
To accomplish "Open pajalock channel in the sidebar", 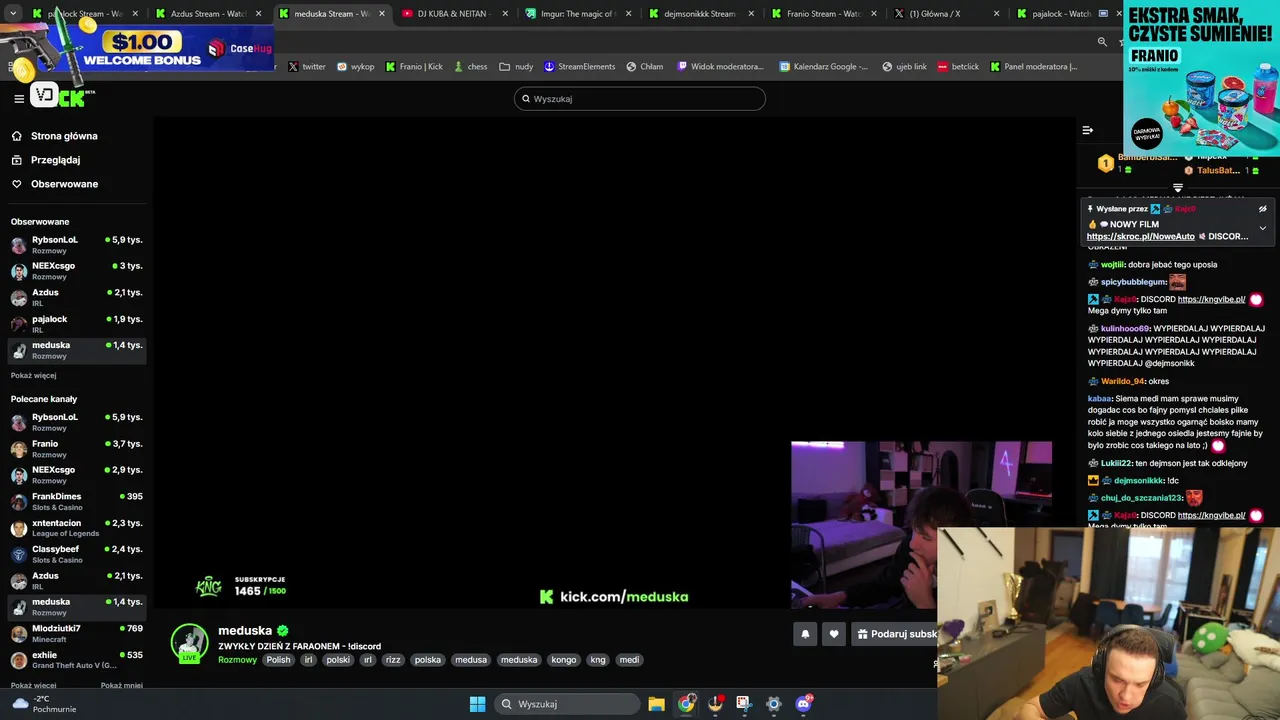I will coord(76,324).
